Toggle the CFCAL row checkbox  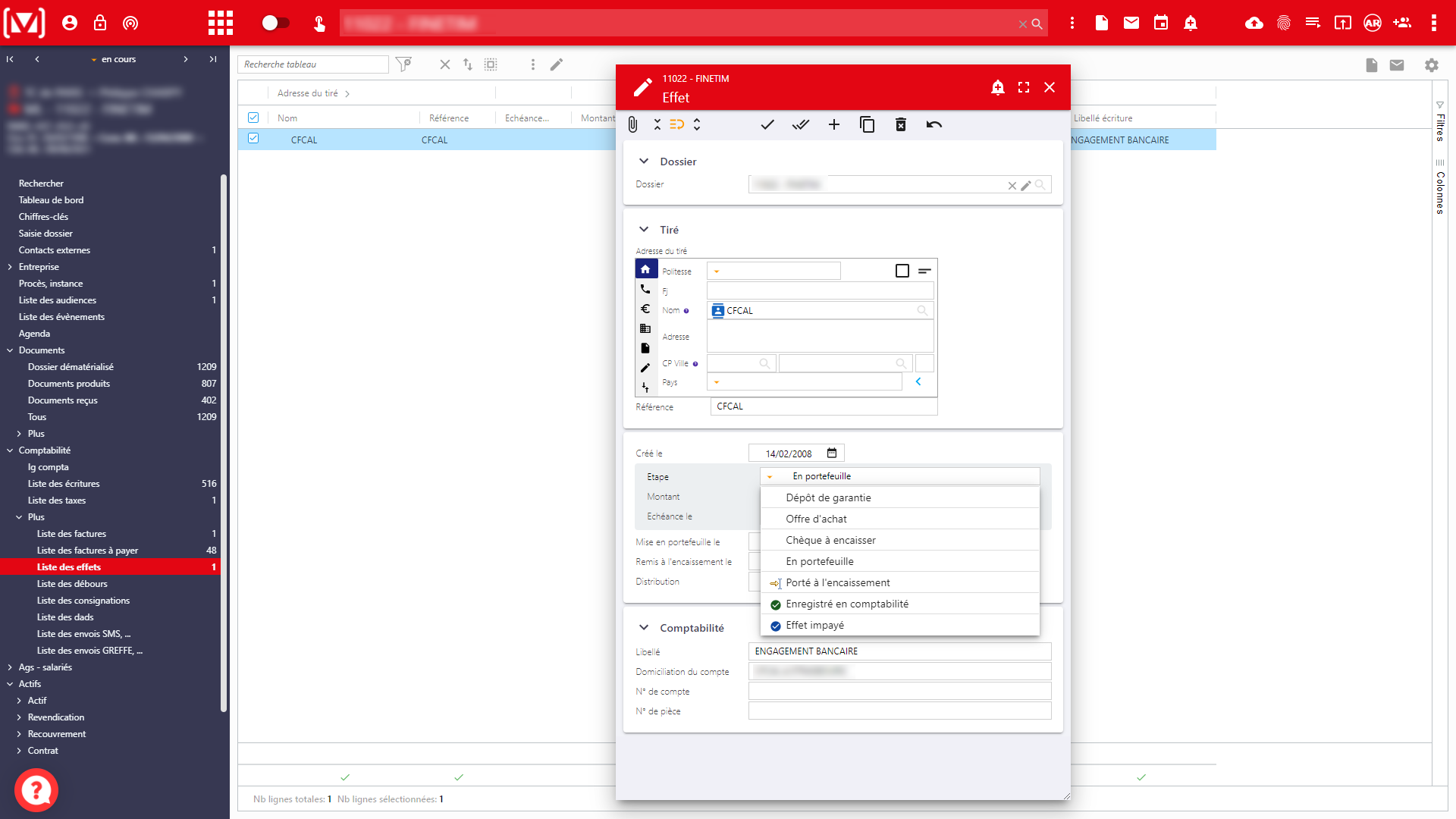click(x=253, y=139)
